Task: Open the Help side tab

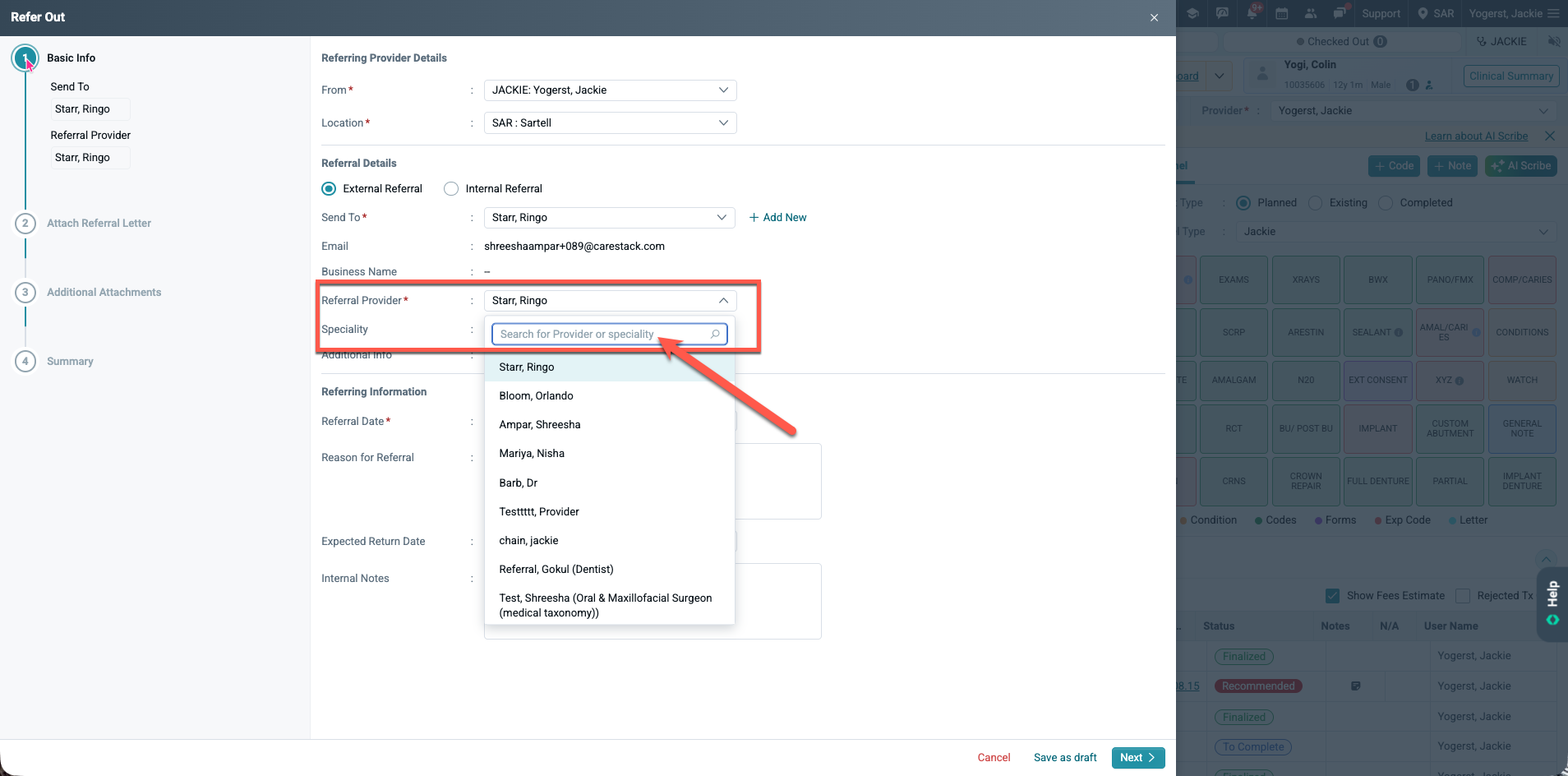Action: (1552, 604)
